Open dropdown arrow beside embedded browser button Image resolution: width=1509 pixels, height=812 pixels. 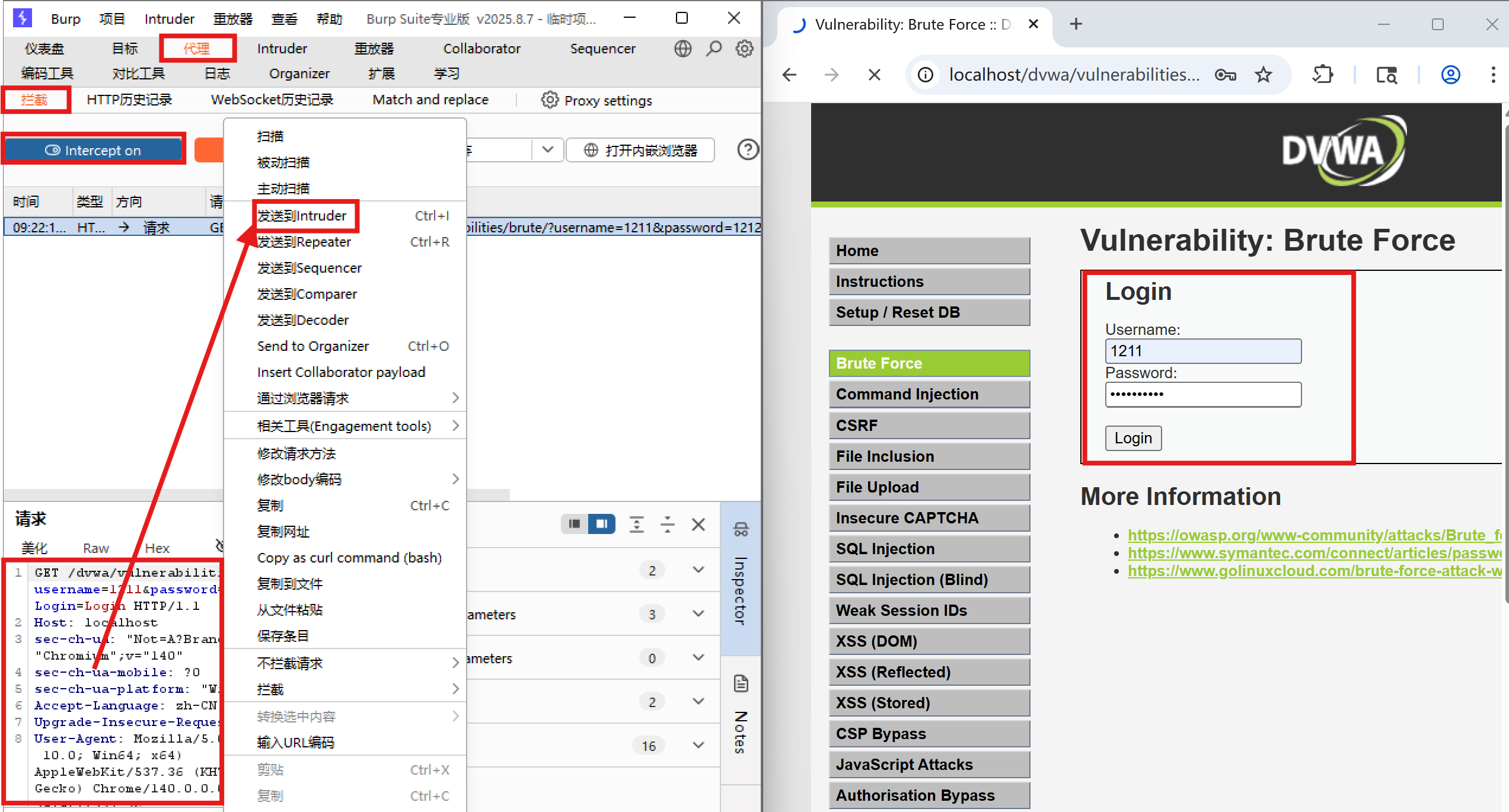click(547, 149)
